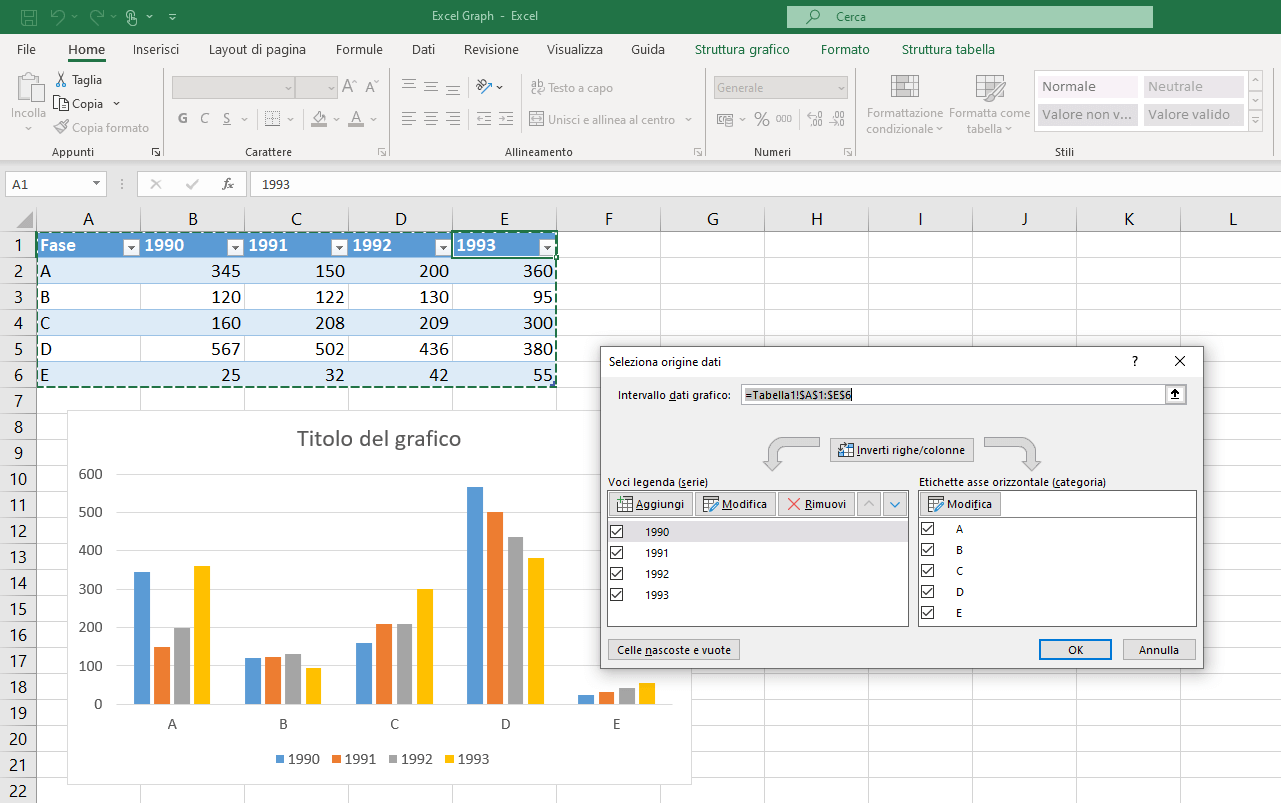
Task: Click the Copia formato paintbrush
Action: tap(61, 128)
